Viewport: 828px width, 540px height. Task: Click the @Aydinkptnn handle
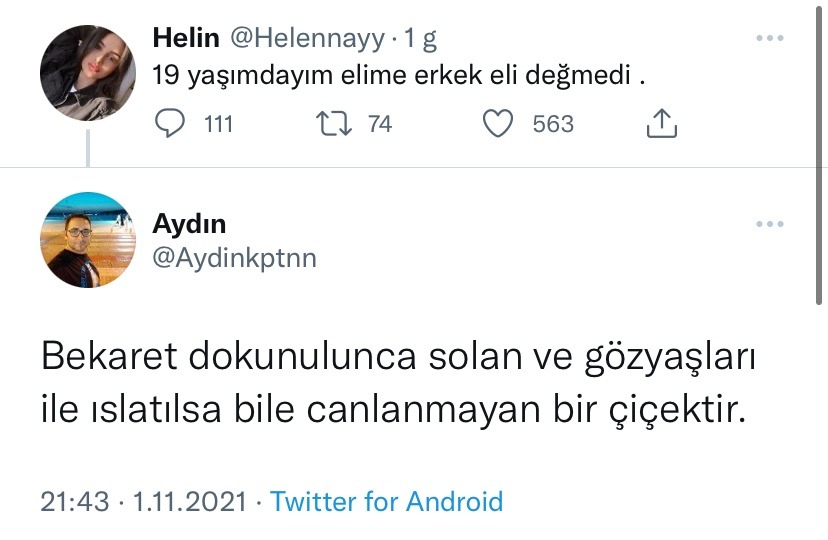(234, 258)
